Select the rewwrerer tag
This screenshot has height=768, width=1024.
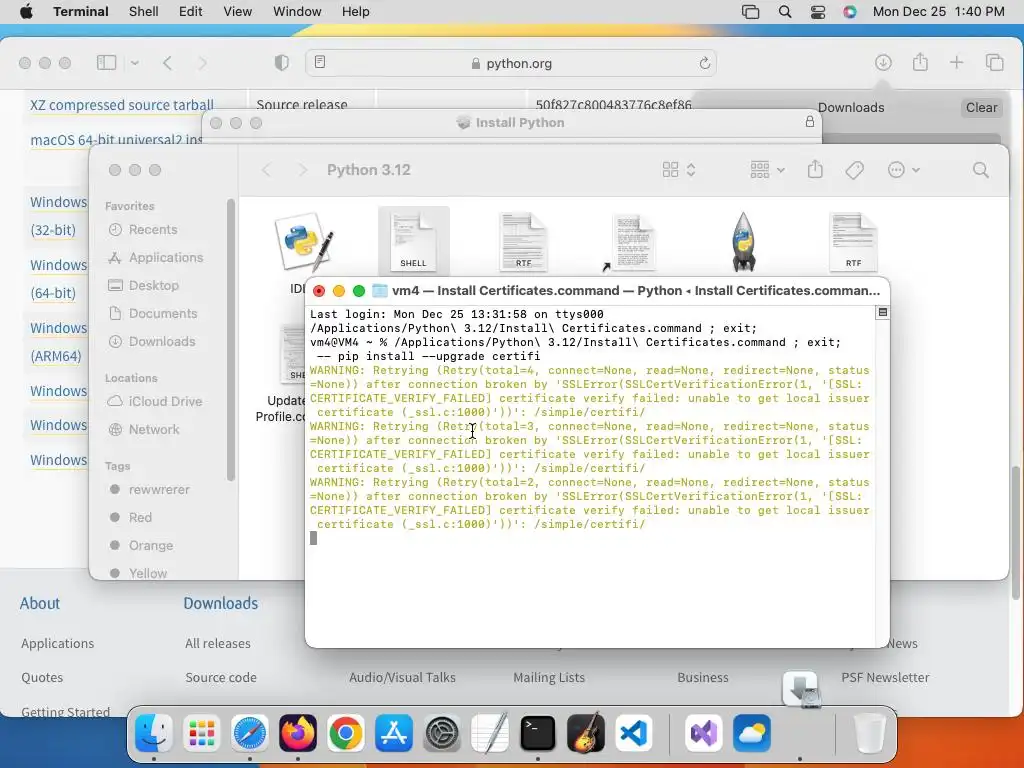(x=159, y=490)
